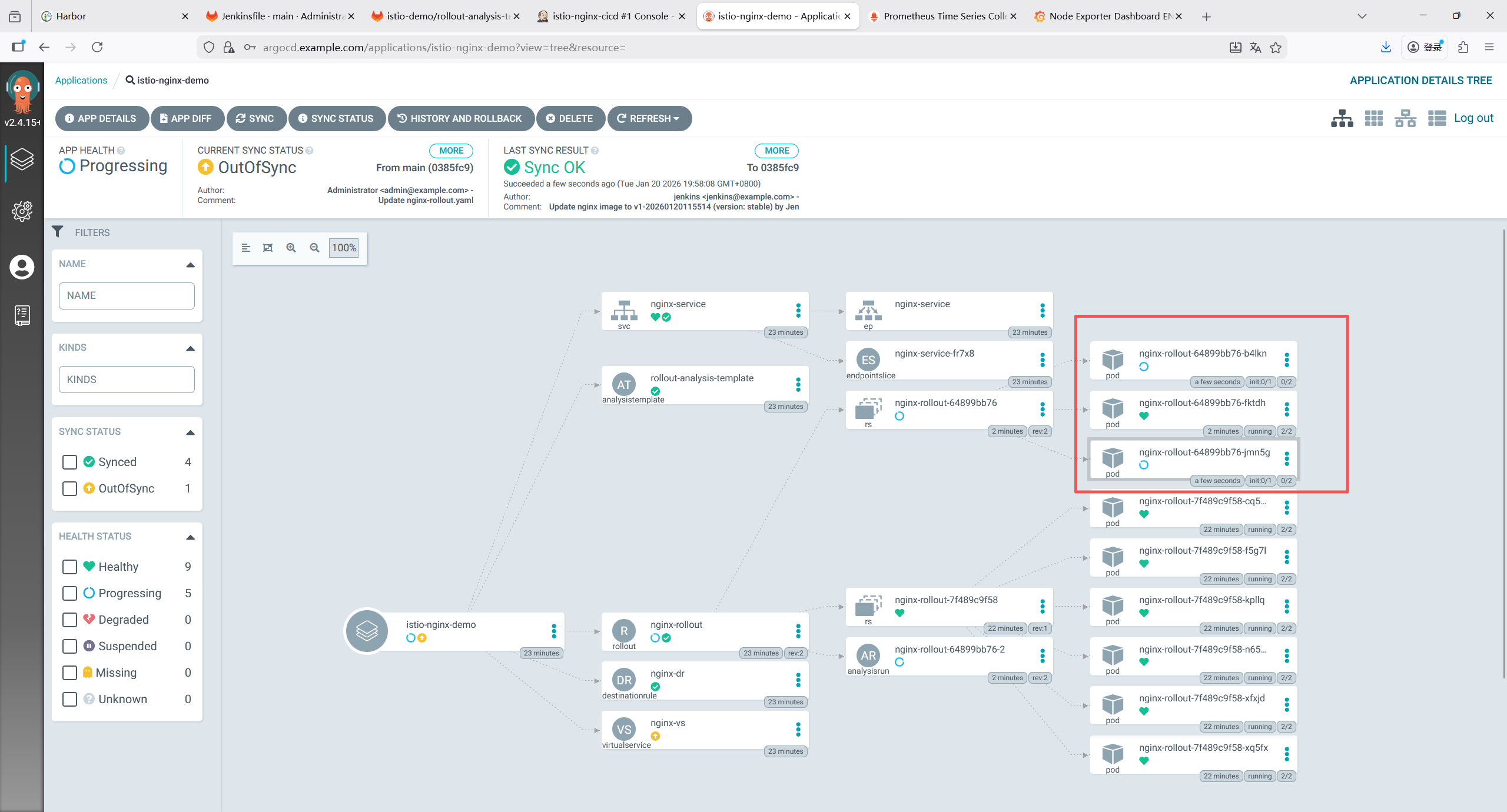Switch to the Prometheus Time Series tab
This screenshot has width=1507, height=812.
click(942, 16)
